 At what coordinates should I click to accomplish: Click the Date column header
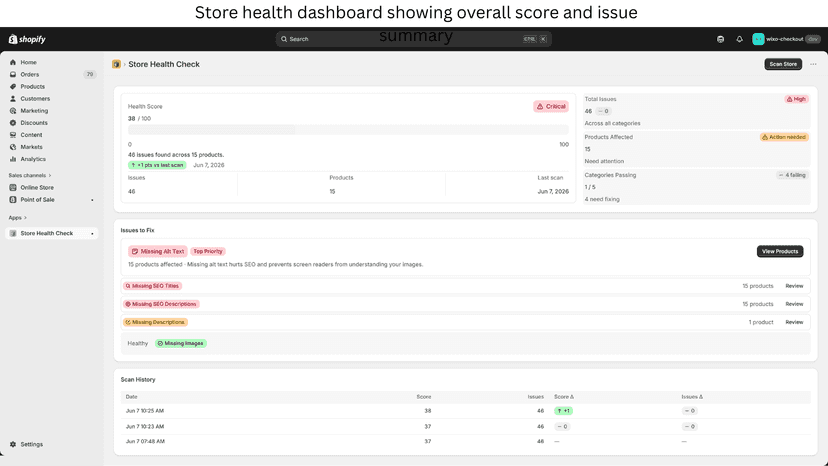coord(131,397)
